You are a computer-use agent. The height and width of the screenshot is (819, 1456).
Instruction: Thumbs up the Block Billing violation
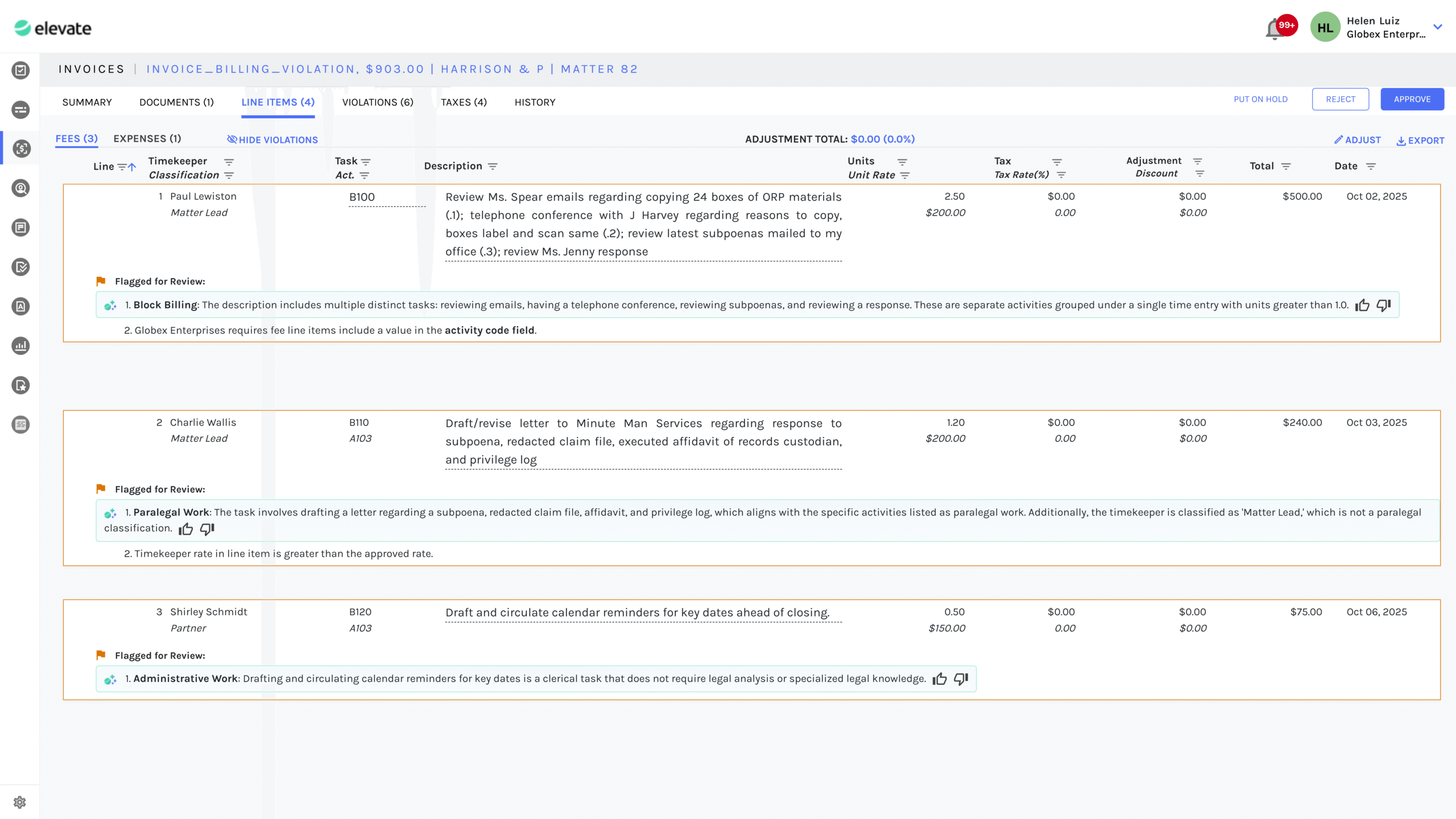click(x=1362, y=305)
